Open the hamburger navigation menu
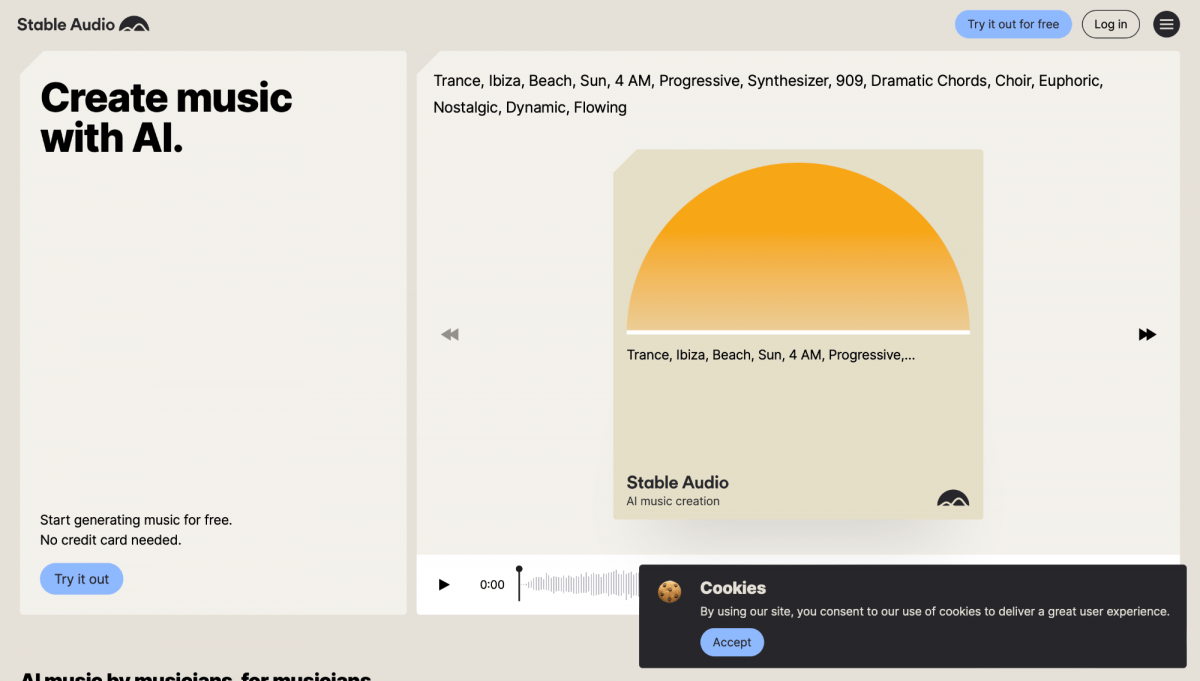1200x681 pixels. (x=1166, y=23)
